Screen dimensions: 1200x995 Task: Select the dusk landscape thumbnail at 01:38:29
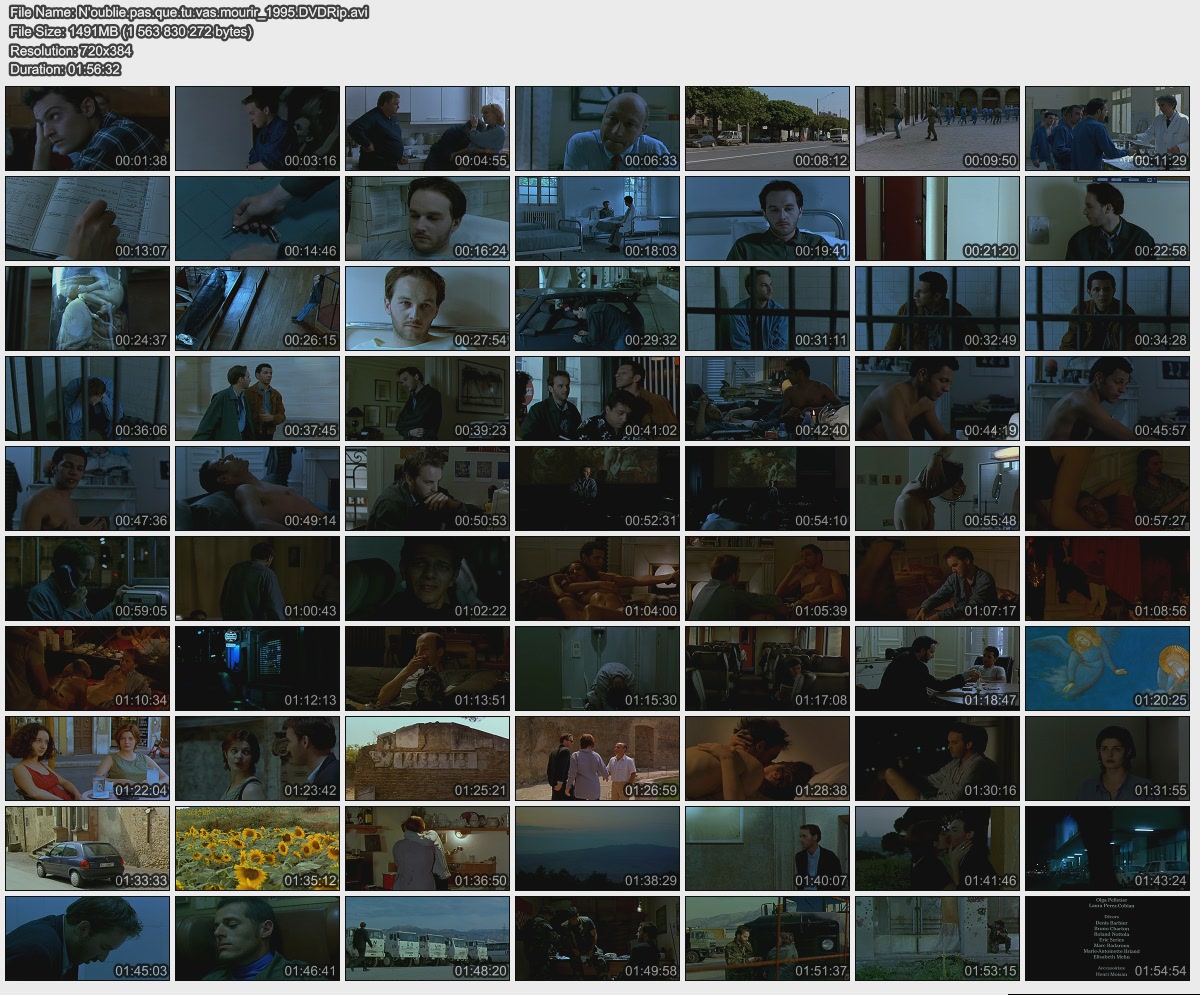point(597,848)
